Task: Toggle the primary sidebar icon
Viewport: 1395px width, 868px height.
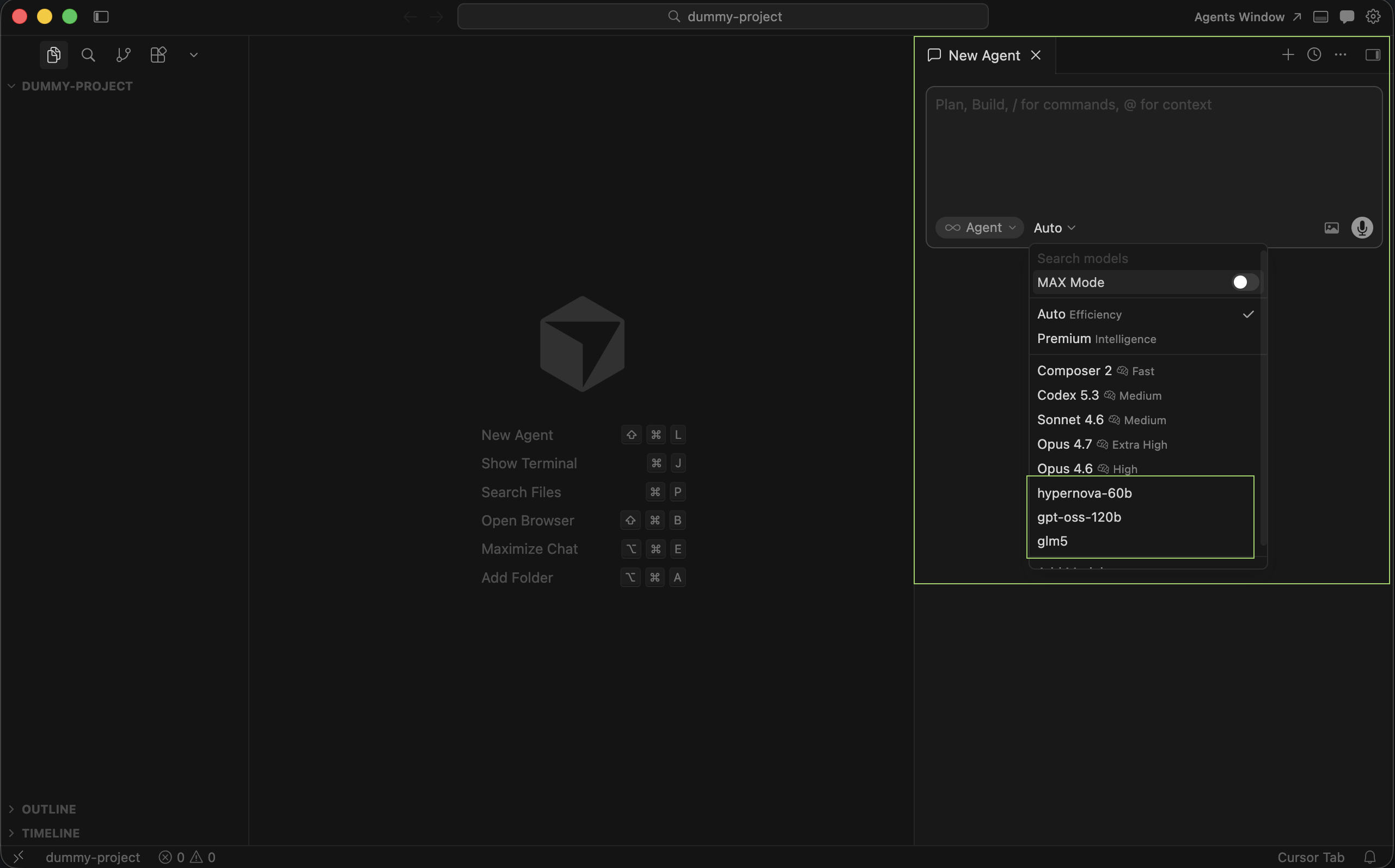Action: coord(101,17)
